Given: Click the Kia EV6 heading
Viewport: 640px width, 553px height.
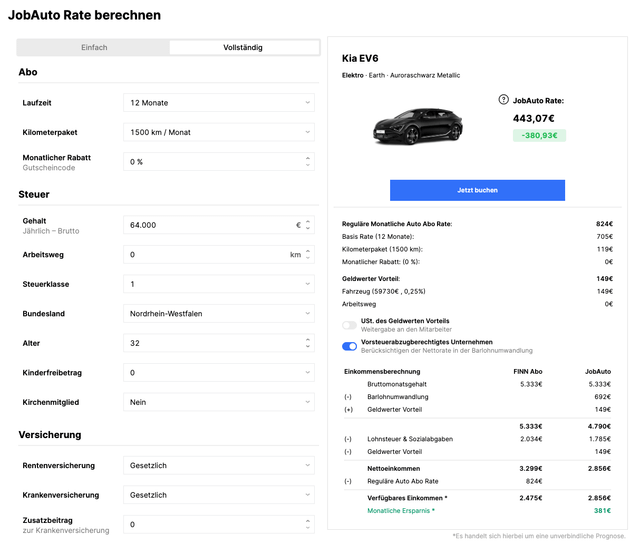Looking at the screenshot, I should point(360,58).
